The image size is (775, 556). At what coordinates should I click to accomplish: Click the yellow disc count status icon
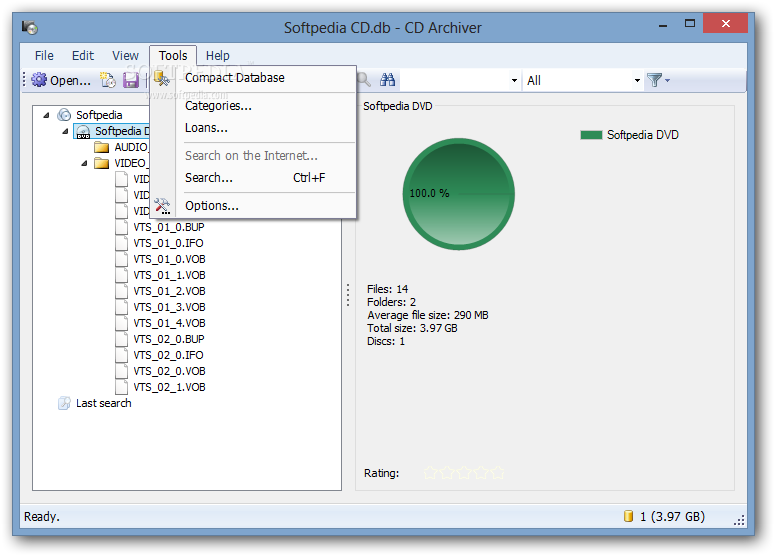click(628, 516)
